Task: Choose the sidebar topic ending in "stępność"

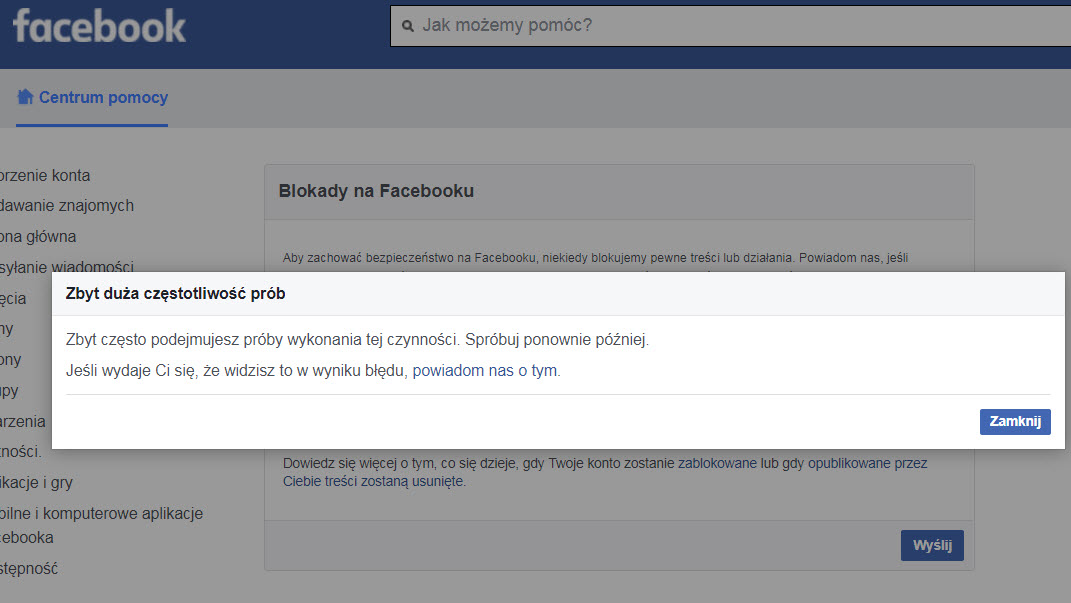Action: [29, 569]
